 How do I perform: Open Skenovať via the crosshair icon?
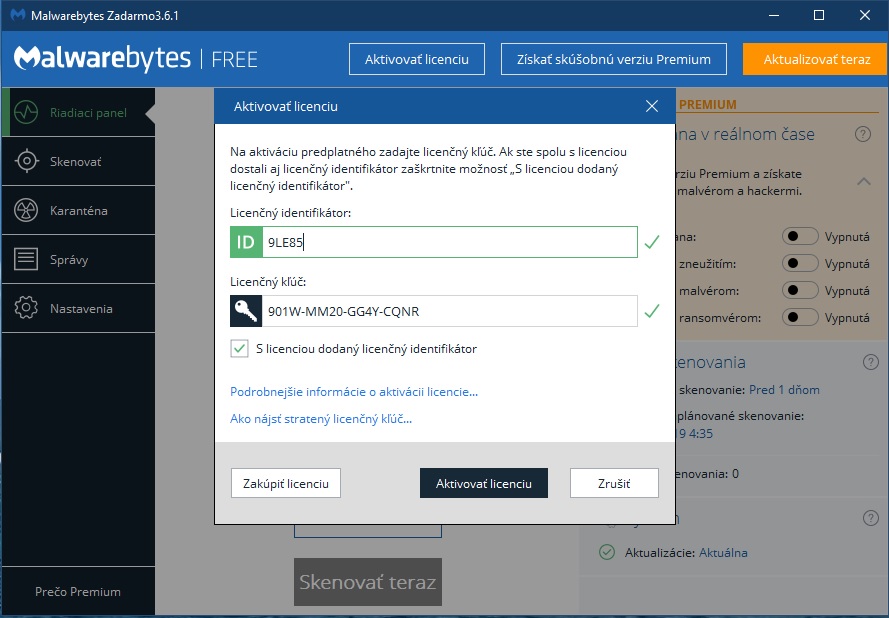26,161
